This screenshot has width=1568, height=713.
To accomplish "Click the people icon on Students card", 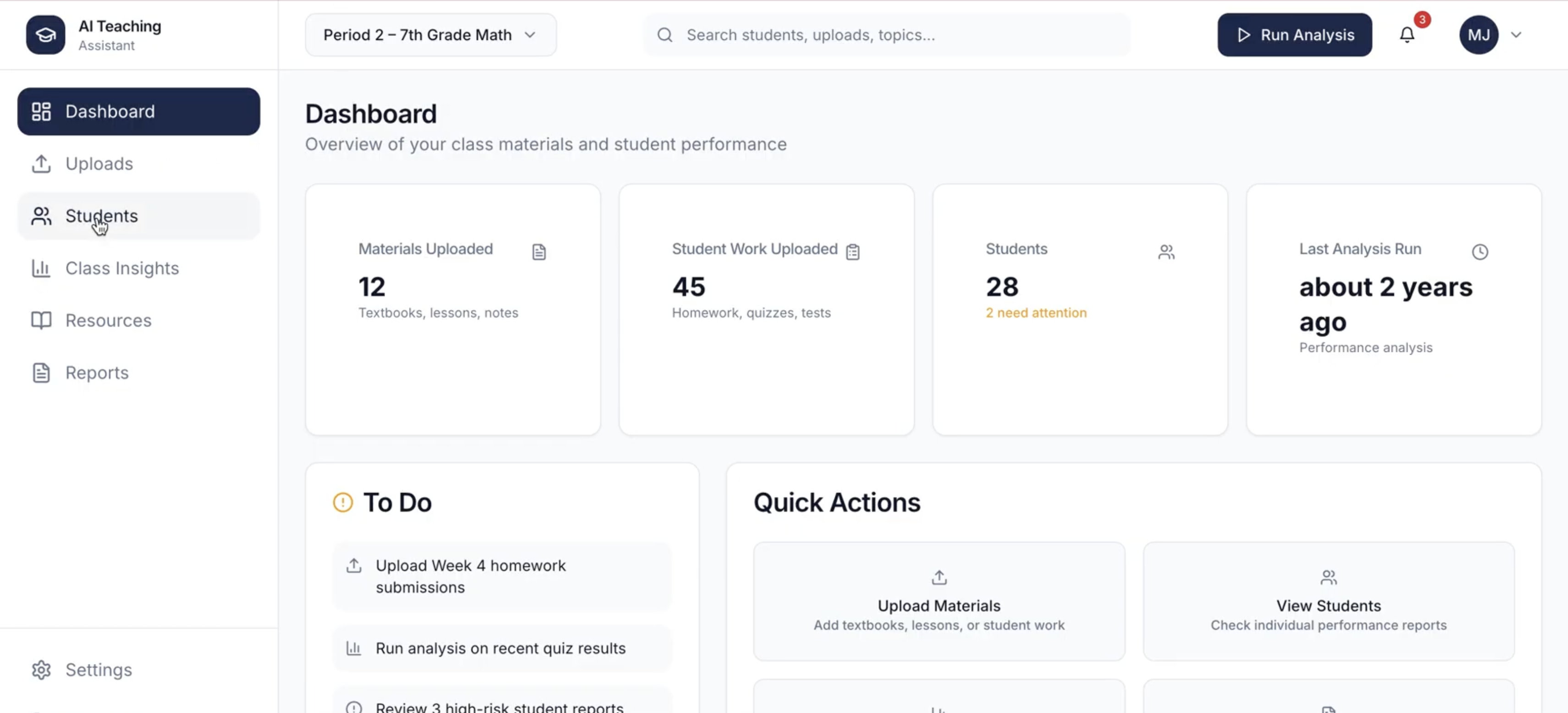I will [x=1165, y=251].
